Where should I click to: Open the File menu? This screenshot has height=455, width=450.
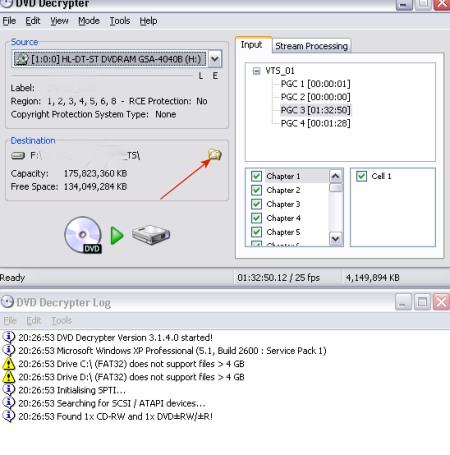(9, 21)
